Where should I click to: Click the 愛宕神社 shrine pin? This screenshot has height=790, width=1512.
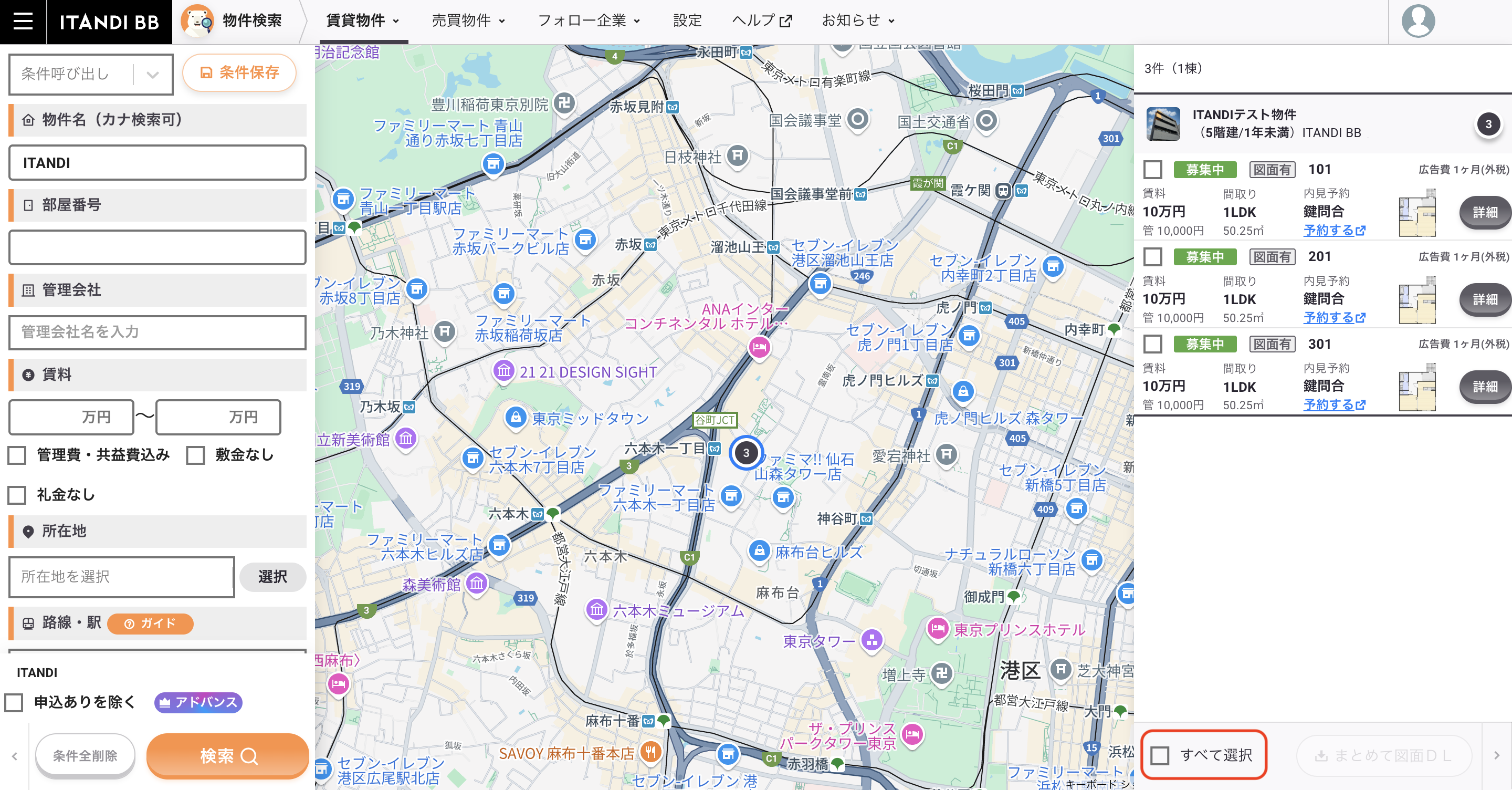(946, 454)
